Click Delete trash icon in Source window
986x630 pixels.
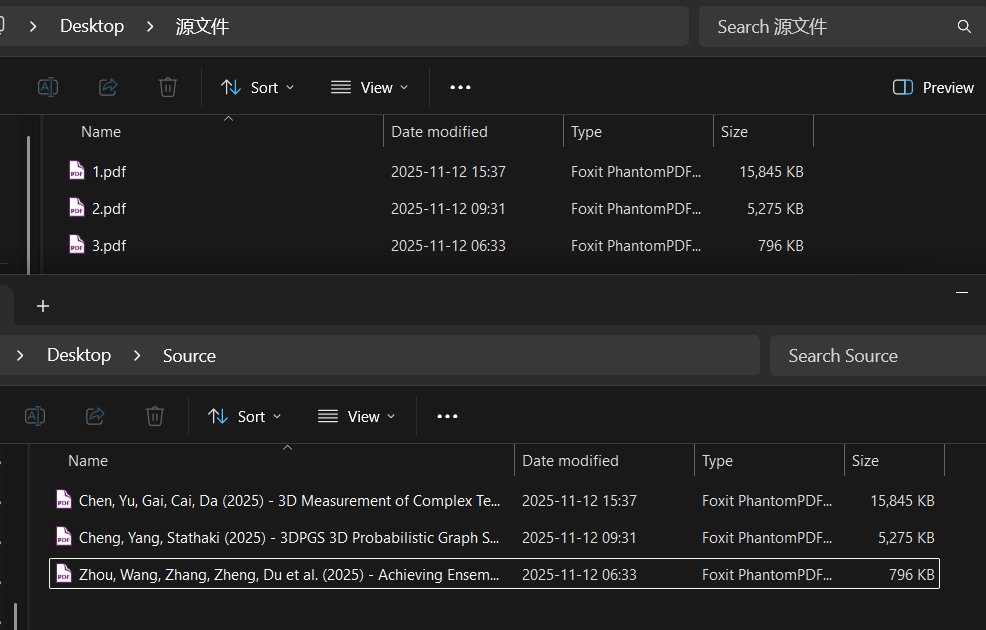point(155,416)
